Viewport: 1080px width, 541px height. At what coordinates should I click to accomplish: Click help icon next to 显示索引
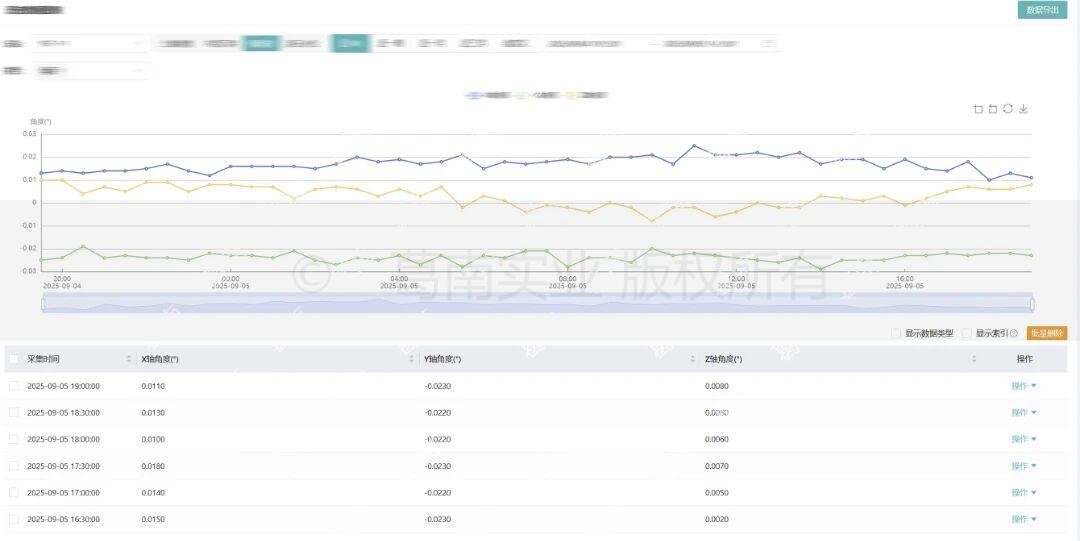pyautogui.click(x=1014, y=334)
